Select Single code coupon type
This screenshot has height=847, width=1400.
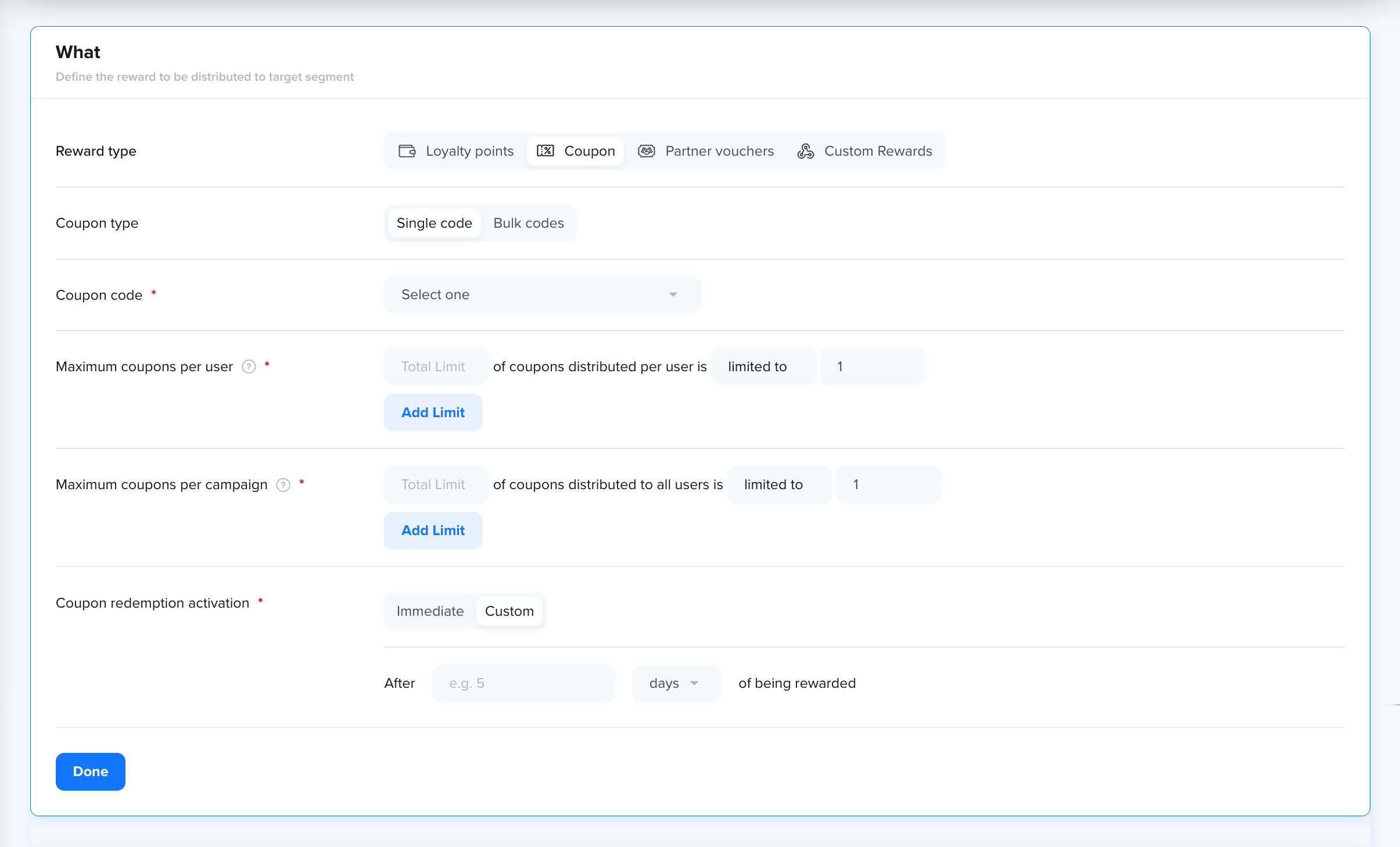click(x=434, y=223)
